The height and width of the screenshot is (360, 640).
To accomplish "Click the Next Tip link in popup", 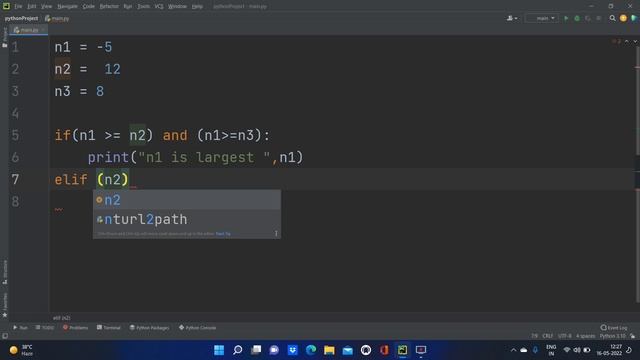I will click(x=223, y=234).
